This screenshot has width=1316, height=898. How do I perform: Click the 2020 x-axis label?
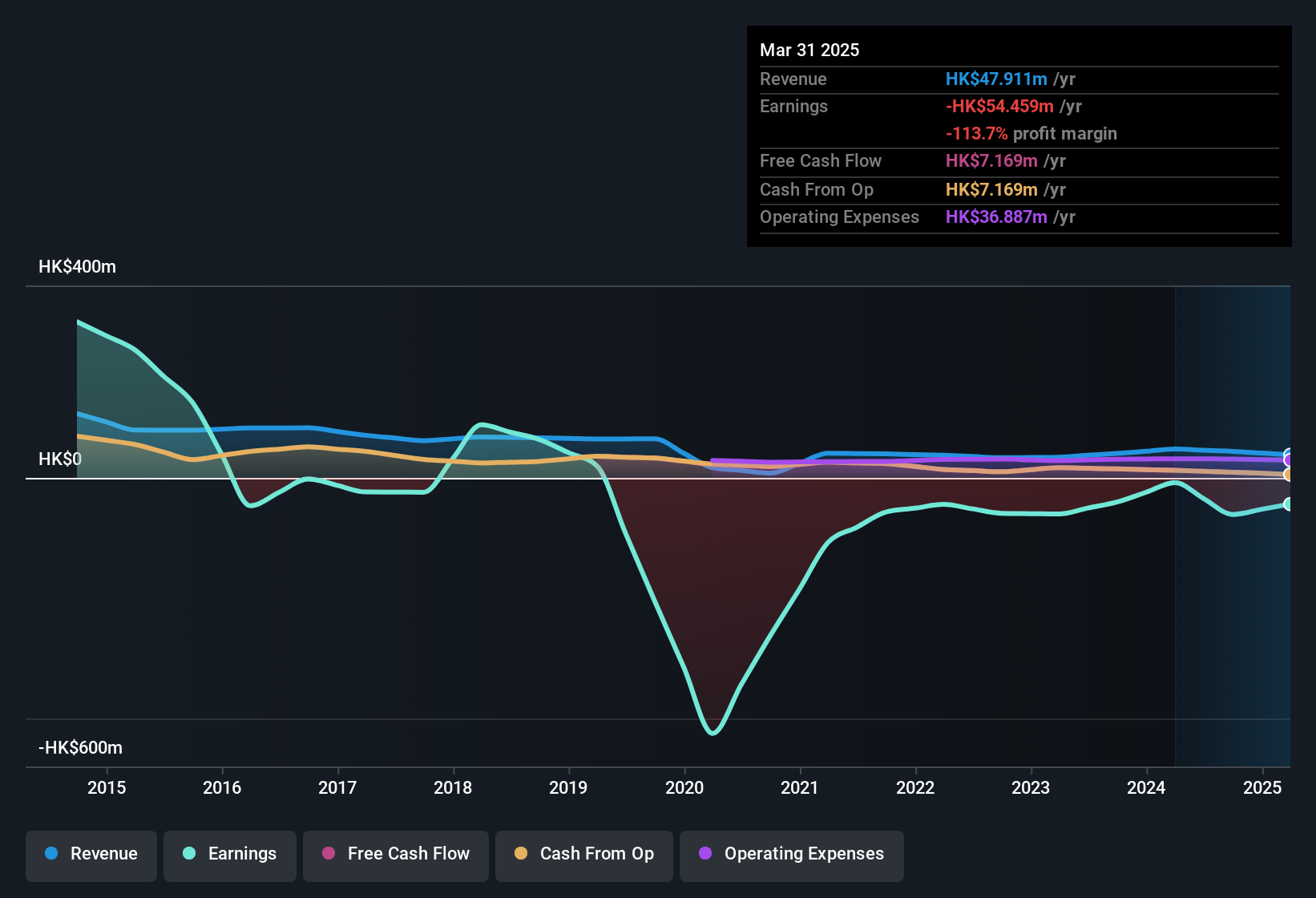click(x=684, y=787)
